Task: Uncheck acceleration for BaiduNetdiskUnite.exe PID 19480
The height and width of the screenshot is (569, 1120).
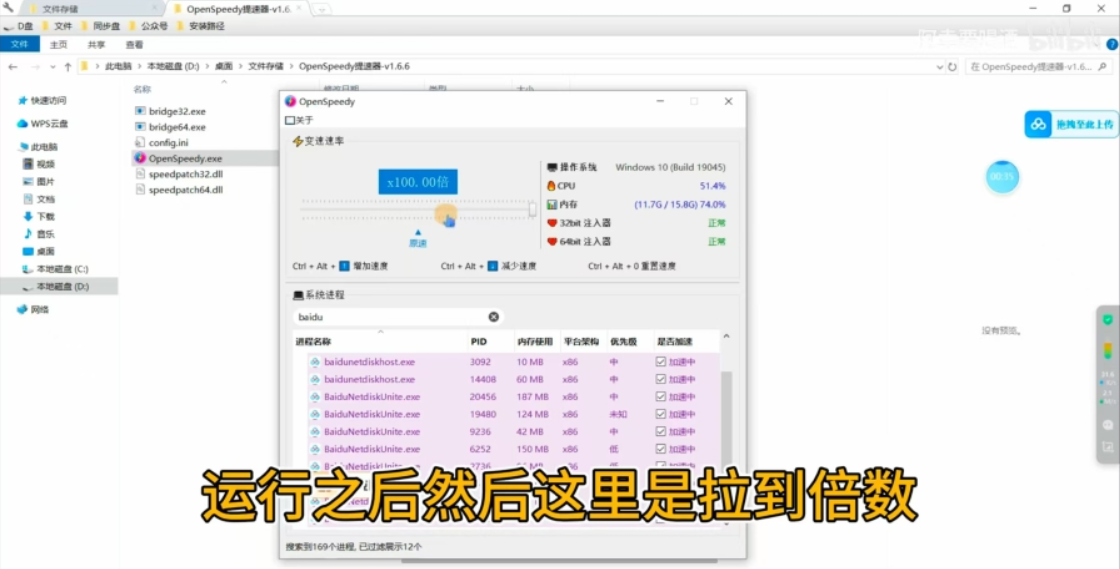Action: pyautogui.click(x=661, y=414)
